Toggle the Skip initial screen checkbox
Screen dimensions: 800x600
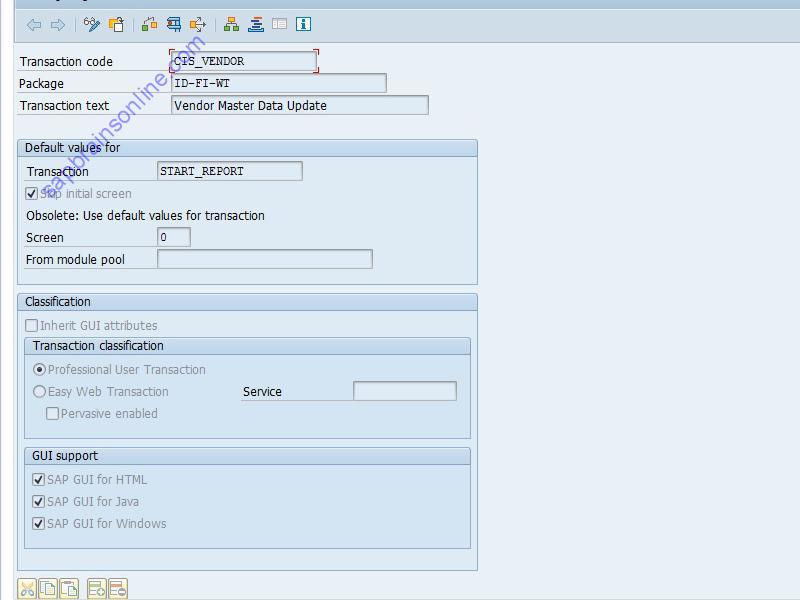pos(31,193)
